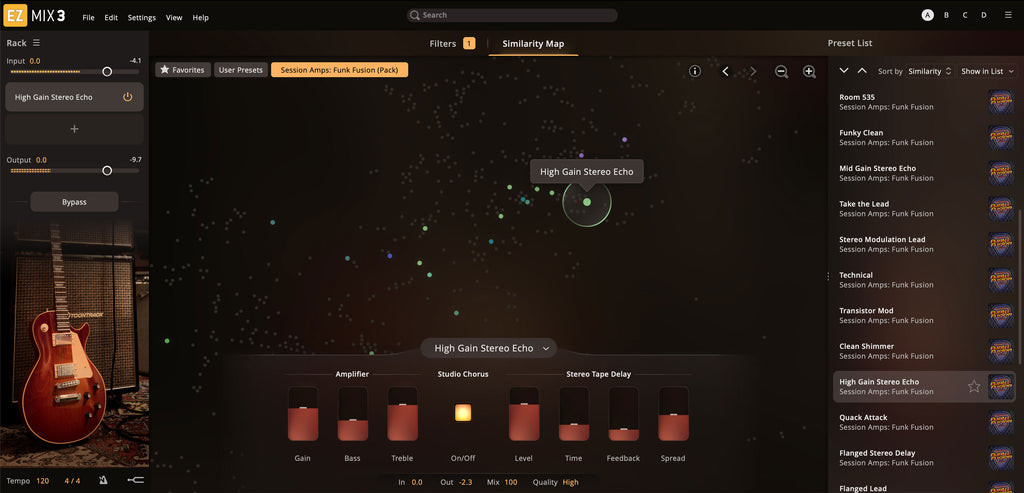Select Stereo Modulation Lead preset
This screenshot has width=1024, height=493.
tap(925, 244)
